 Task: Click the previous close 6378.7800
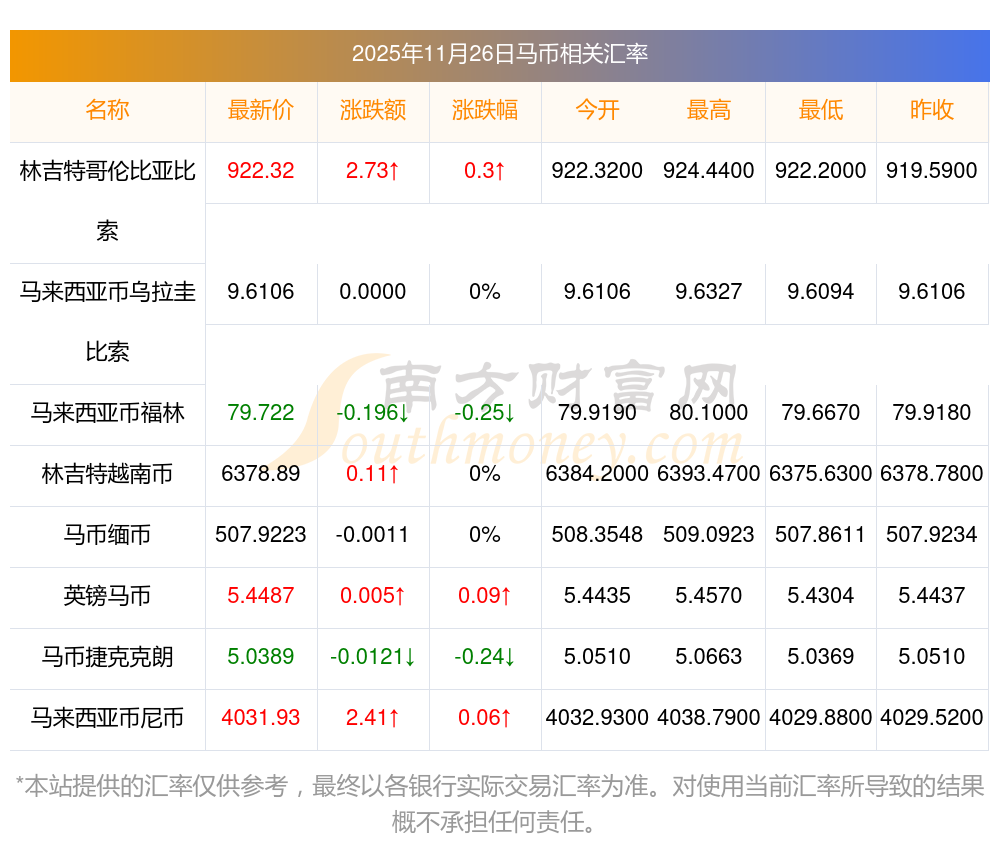pos(932,474)
